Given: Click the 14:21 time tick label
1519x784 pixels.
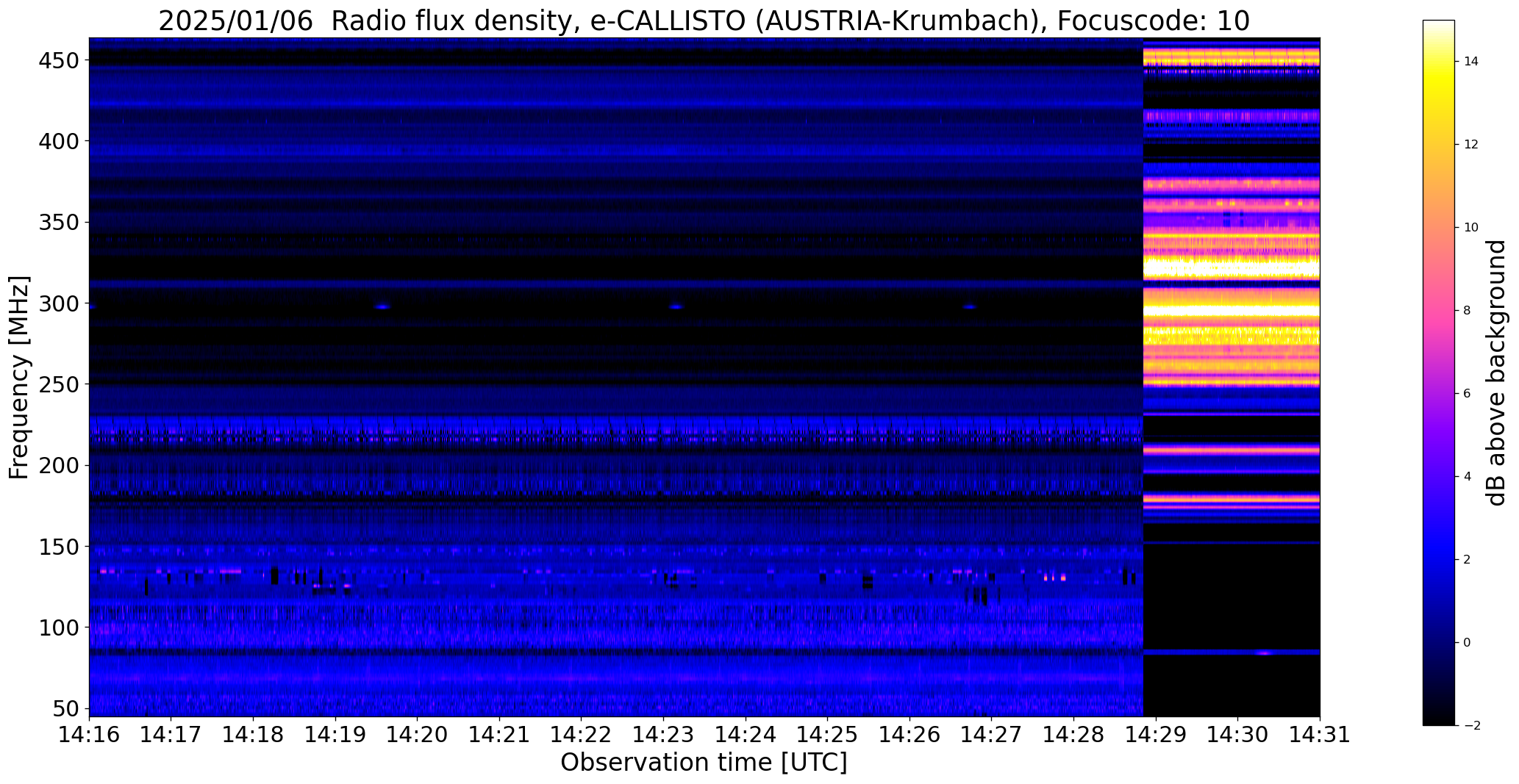Looking at the screenshot, I should click(499, 735).
